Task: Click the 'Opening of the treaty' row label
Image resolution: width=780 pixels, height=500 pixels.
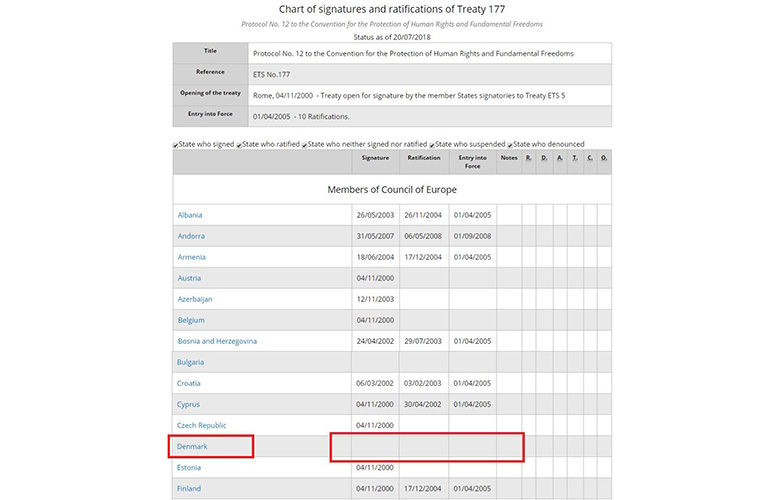Action: coord(210,93)
